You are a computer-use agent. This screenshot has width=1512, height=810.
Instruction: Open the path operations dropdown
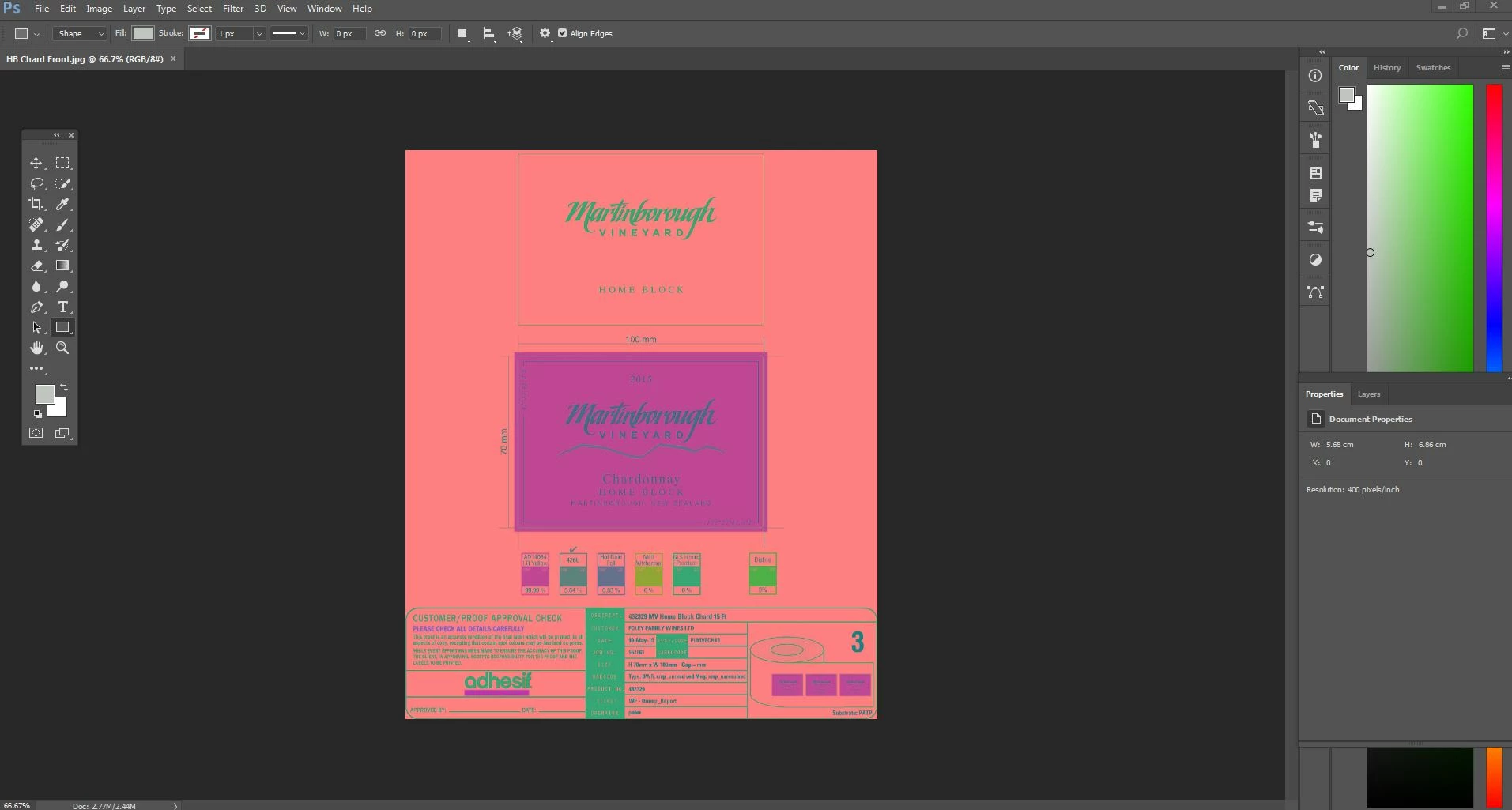(463, 33)
